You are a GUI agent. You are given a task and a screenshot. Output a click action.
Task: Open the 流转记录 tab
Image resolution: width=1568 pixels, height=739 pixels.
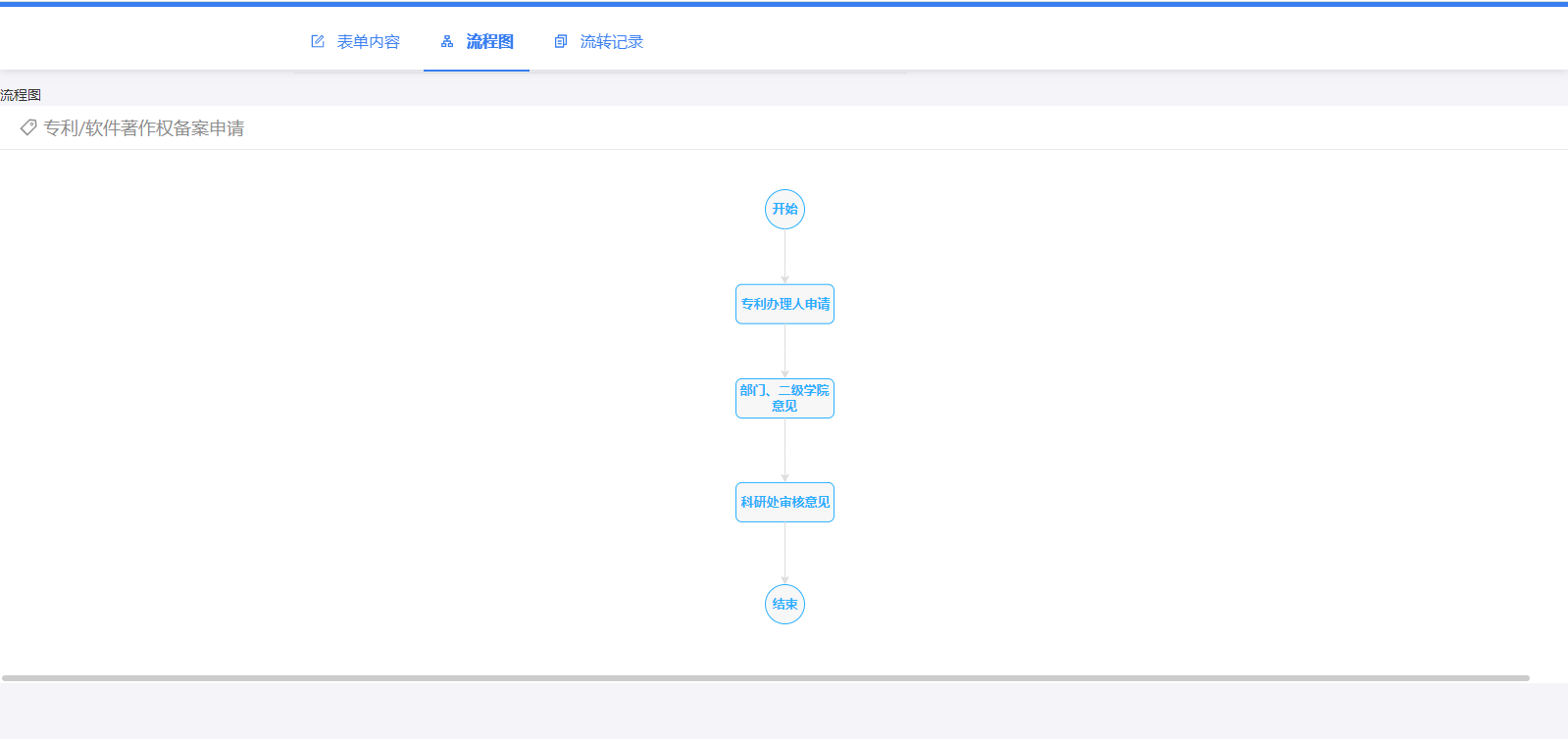(611, 42)
